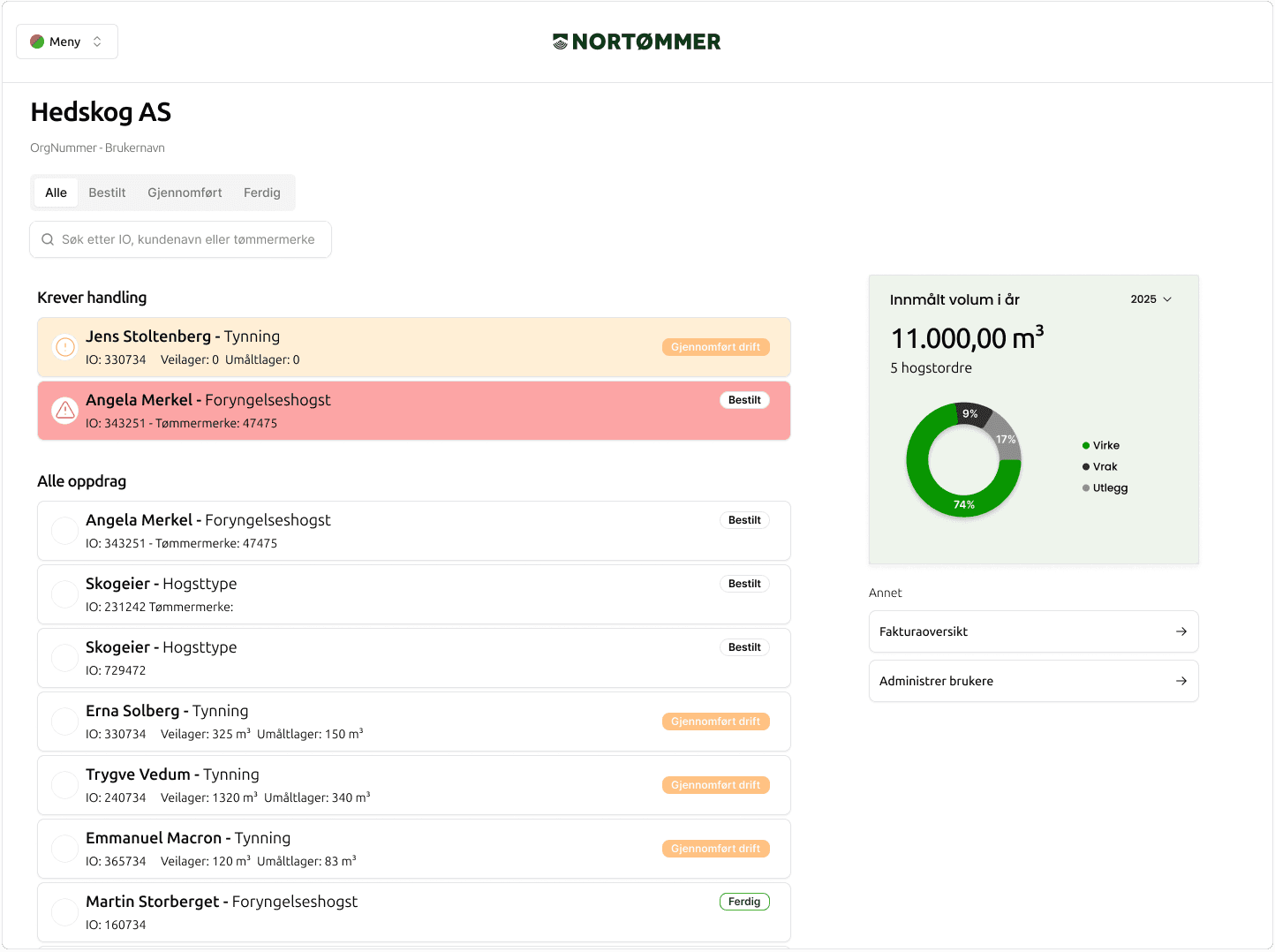1275x952 pixels.
Task: Click the red alert triangle on Angela Merkel's order
Action: click(x=64, y=410)
